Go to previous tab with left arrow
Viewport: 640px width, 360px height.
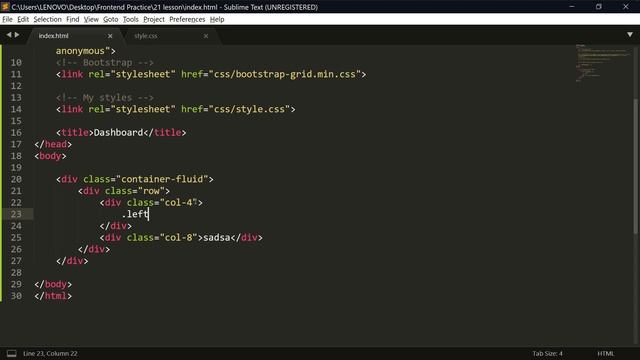click(x=9, y=35)
